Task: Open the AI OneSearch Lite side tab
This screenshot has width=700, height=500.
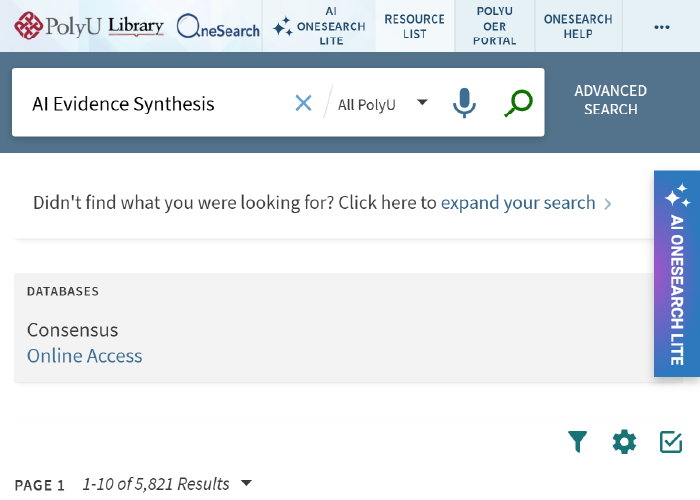Action: 677,273
